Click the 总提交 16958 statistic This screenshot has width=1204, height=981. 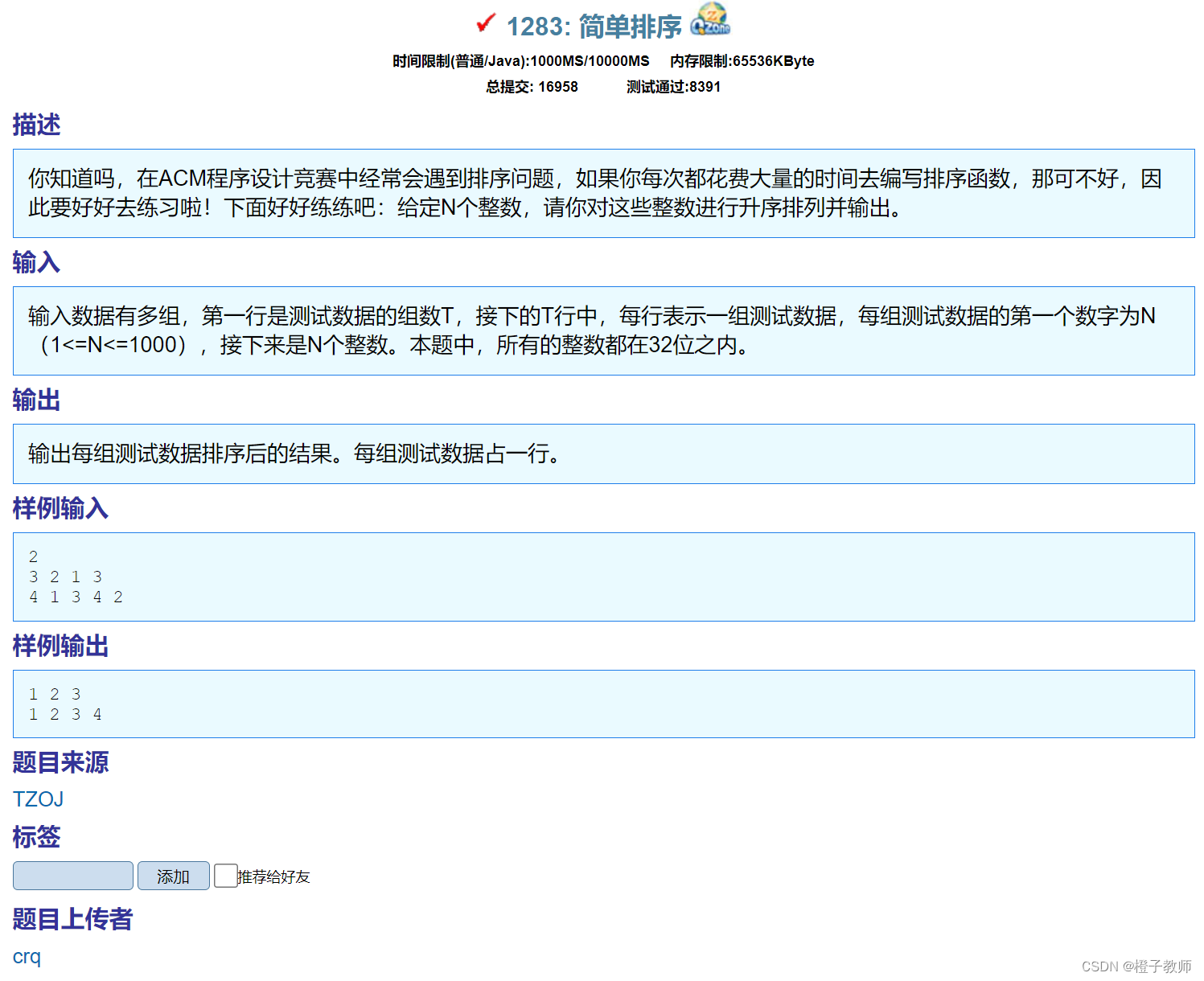point(532,87)
